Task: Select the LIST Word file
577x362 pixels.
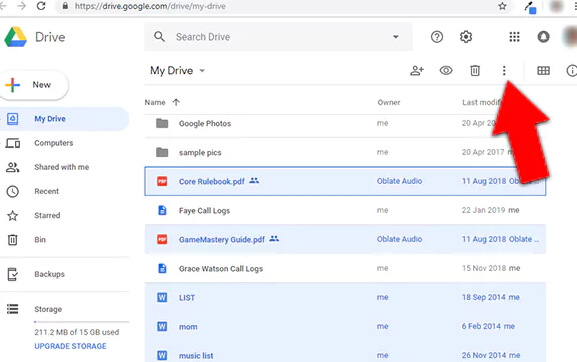Action: (x=345, y=297)
